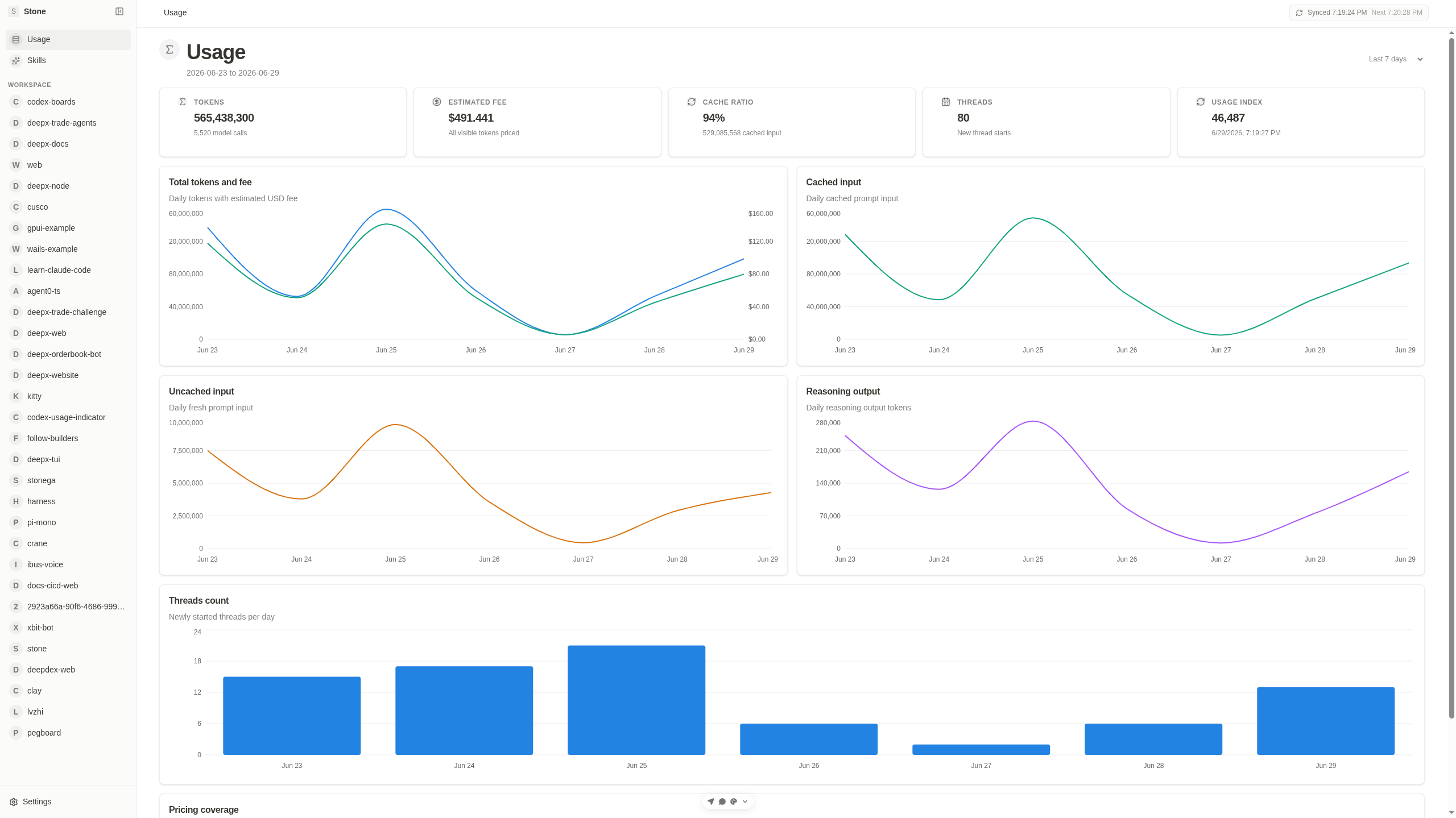
Task: Select the deepx-docs workspace
Action: pos(68,144)
